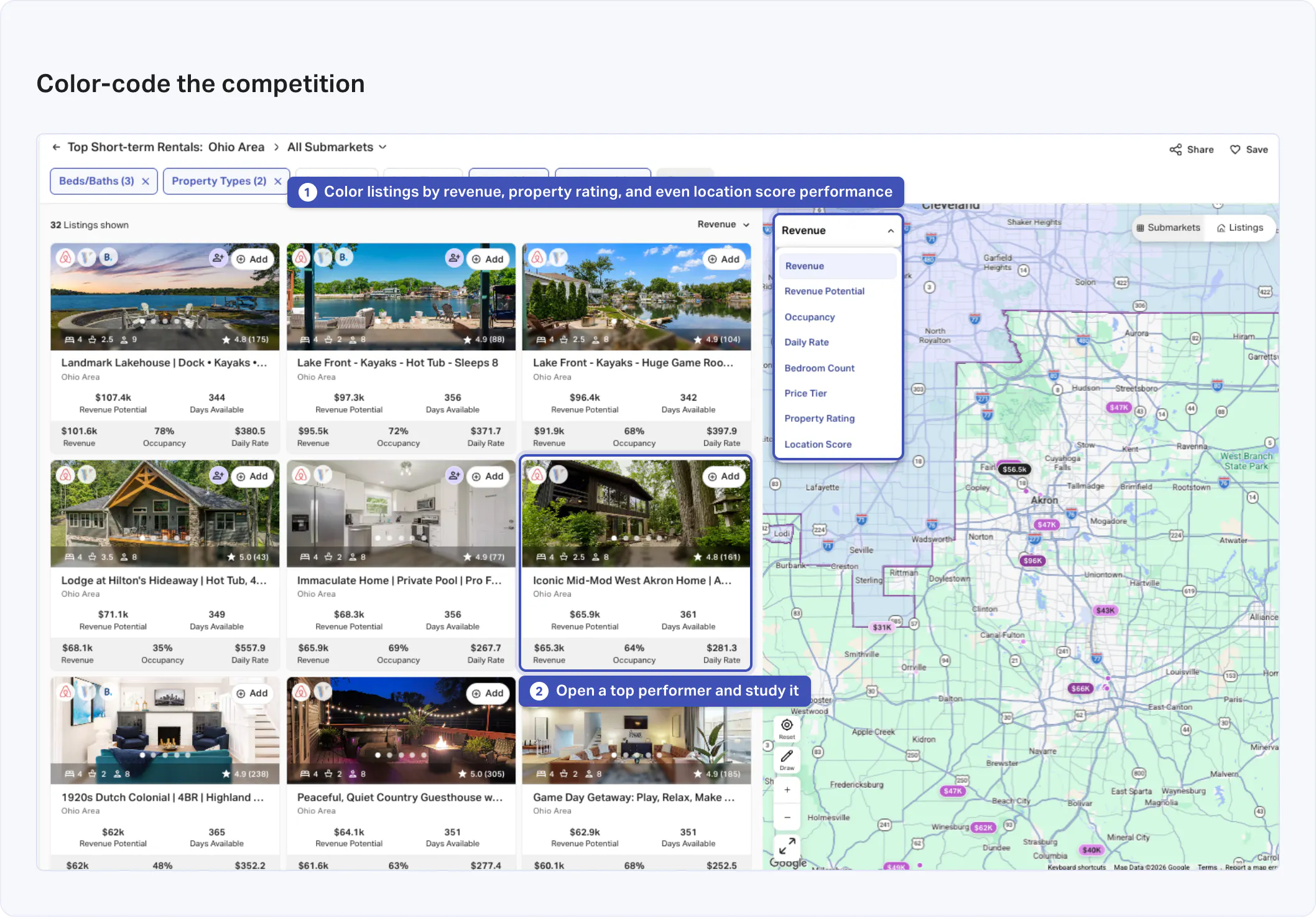Activate the Draw tool on the map
Image resolution: width=1316 pixels, height=917 pixels.
[x=787, y=760]
